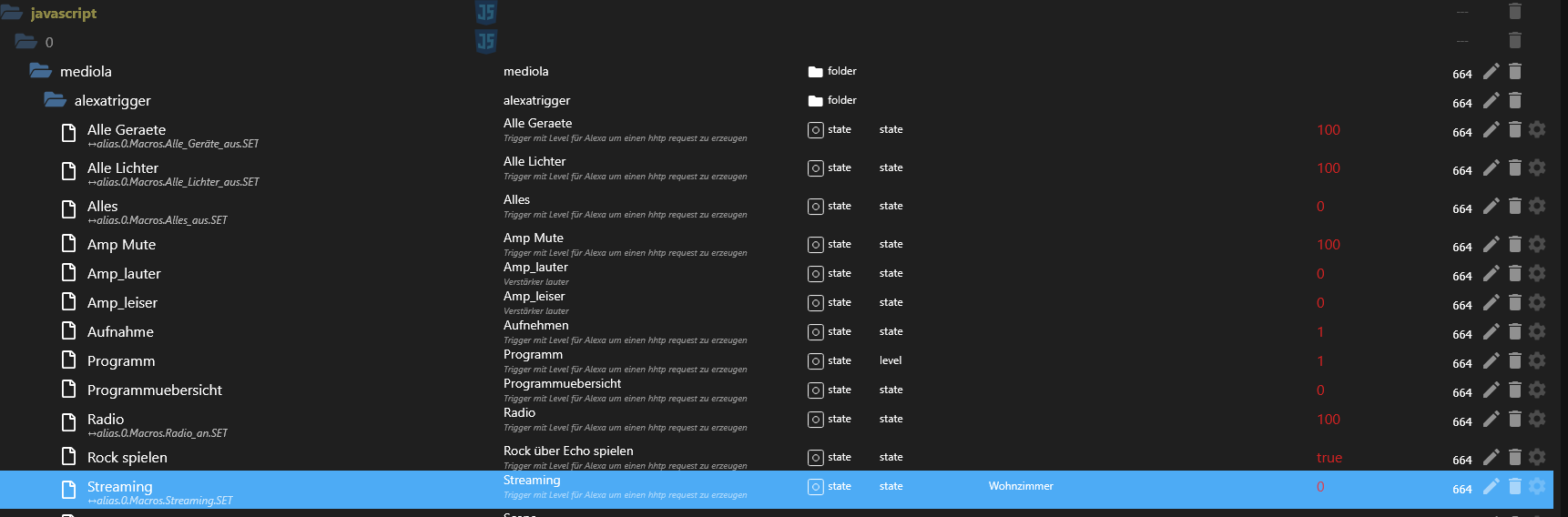Open settings gear for Streaming row
Screen dimensions: 1568x517
point(1538,486)
